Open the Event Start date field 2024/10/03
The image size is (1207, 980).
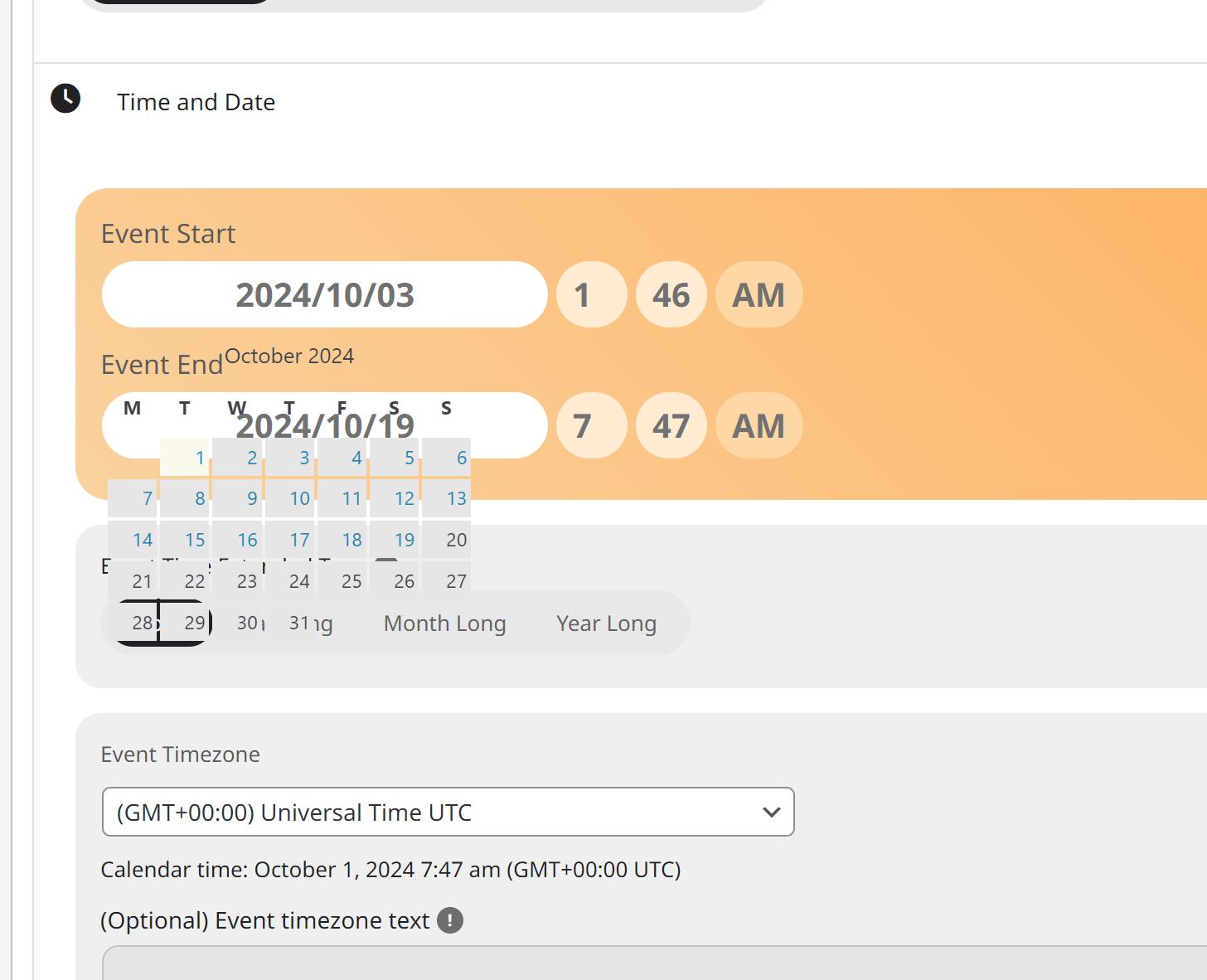point(325,294)
